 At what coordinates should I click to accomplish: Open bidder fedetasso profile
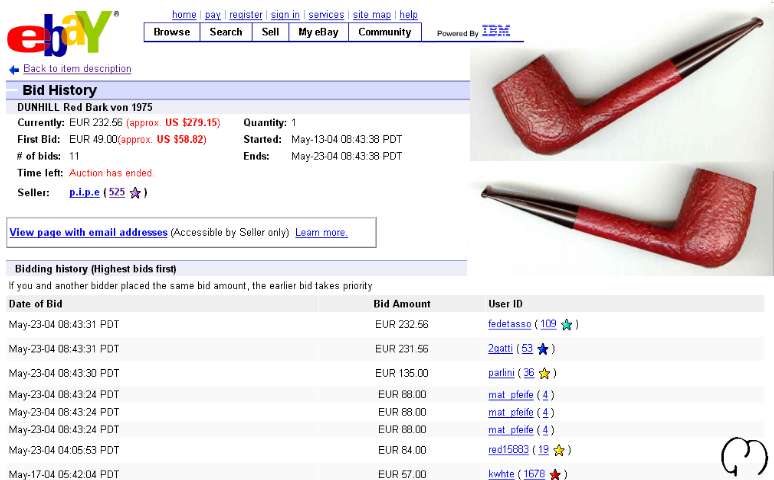click(509, 324)
